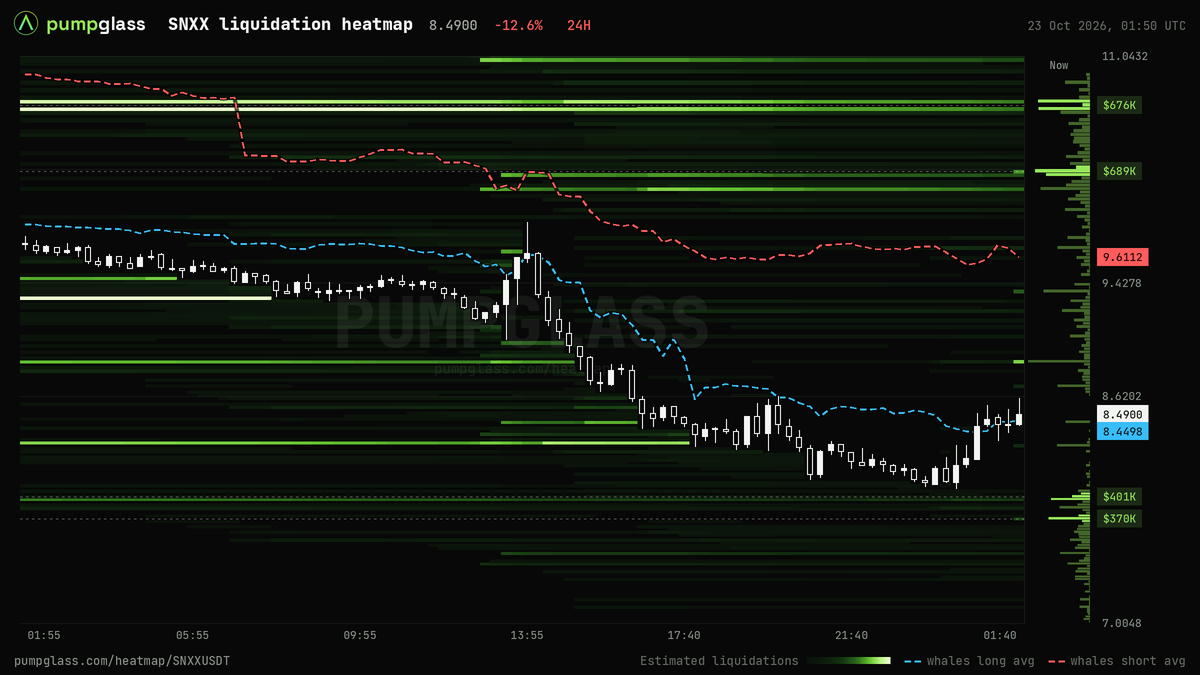The height and width of the screenshot is (675, 1200).
Task: Click the 13:55 time axis label
Action: [x=527, y=635]
